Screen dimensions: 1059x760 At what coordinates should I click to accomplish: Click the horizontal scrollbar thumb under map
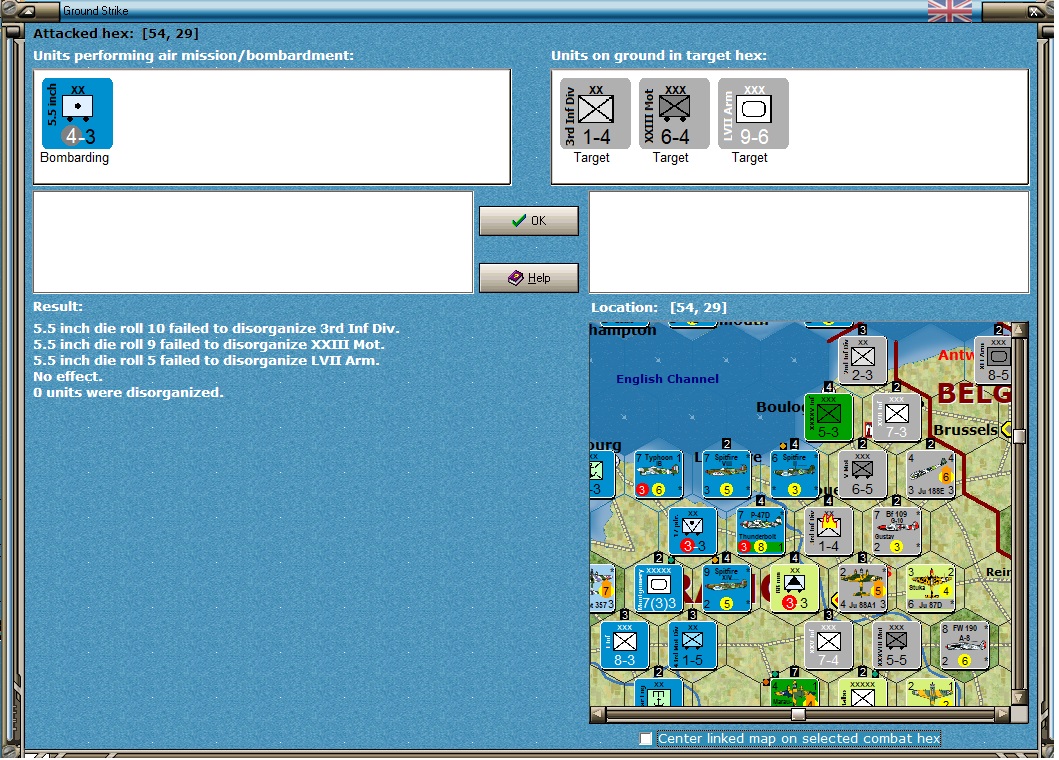798,714
